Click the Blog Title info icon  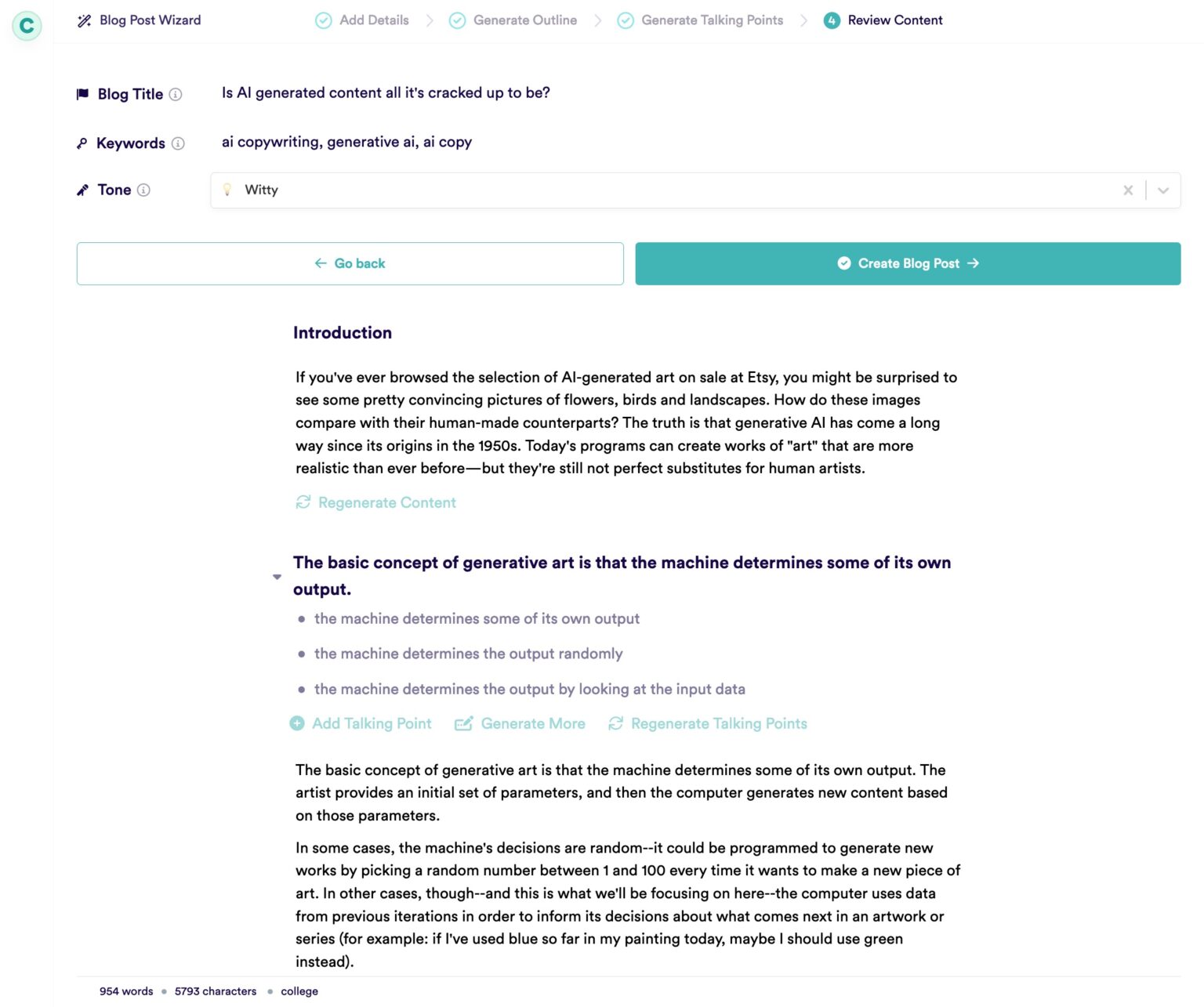[x=176, y=95]
